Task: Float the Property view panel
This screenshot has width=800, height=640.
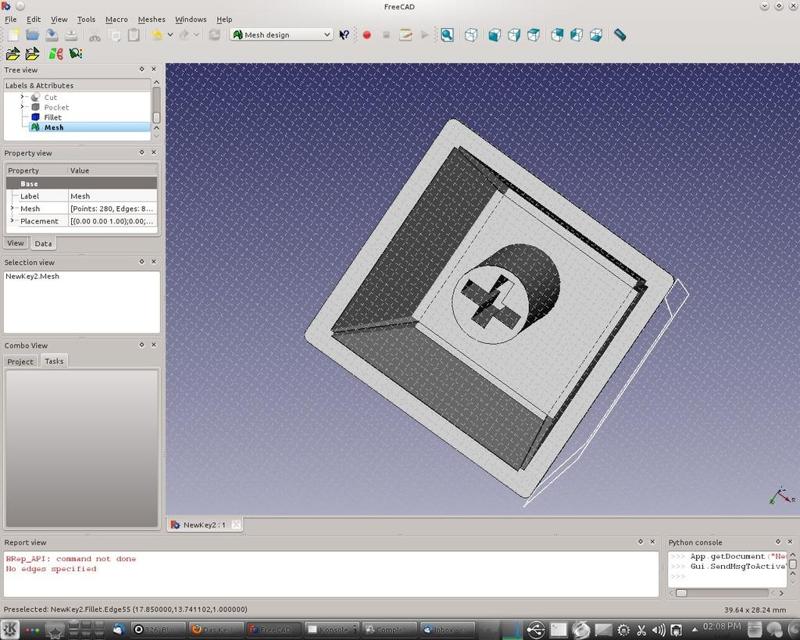Action: click(142, 153)
